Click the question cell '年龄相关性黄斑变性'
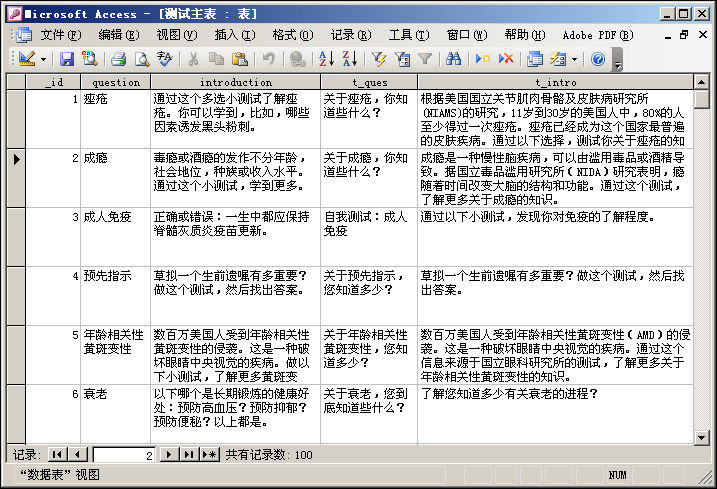717x489 pixels. pyautogui.click(x=116, y=355)
